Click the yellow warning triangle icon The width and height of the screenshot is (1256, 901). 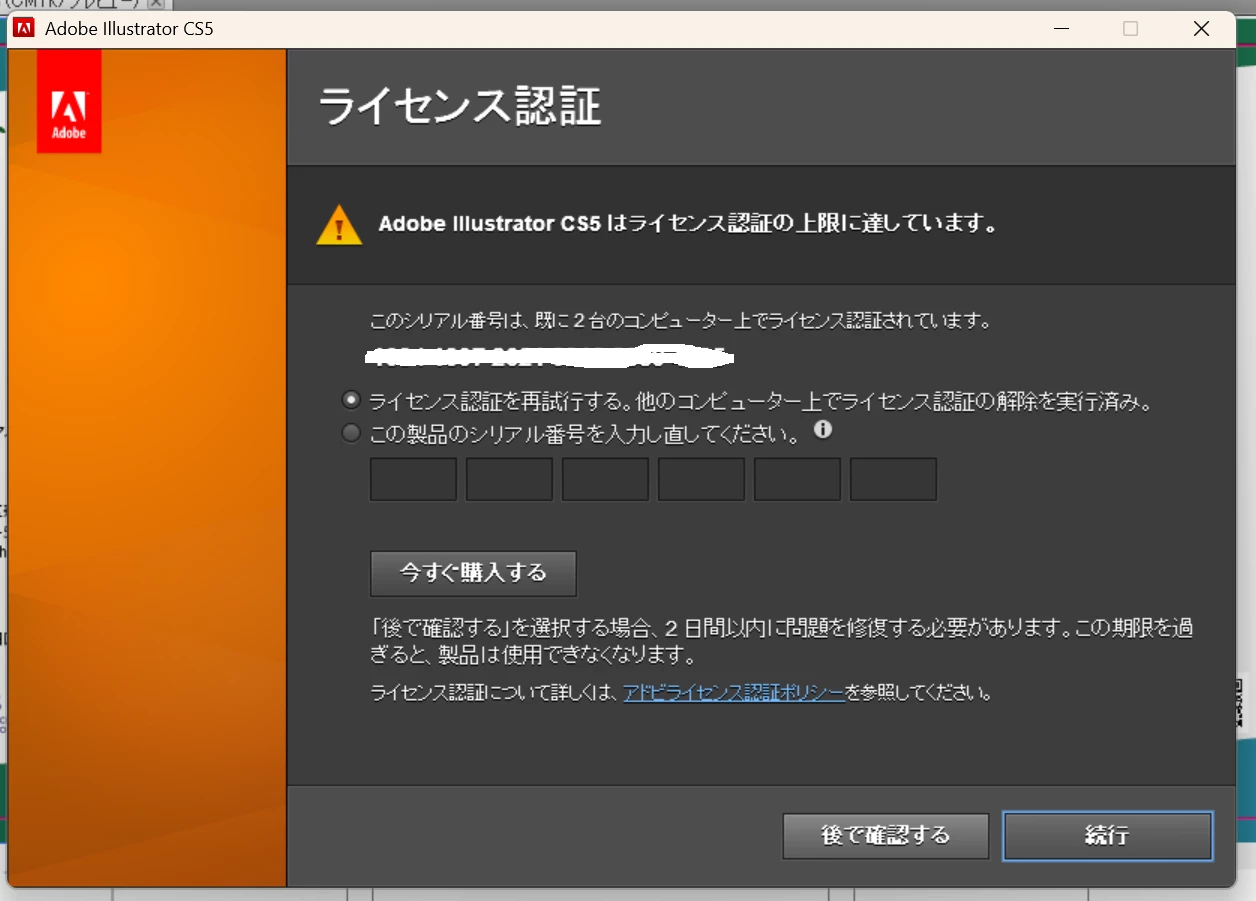[x=339, y=225]
